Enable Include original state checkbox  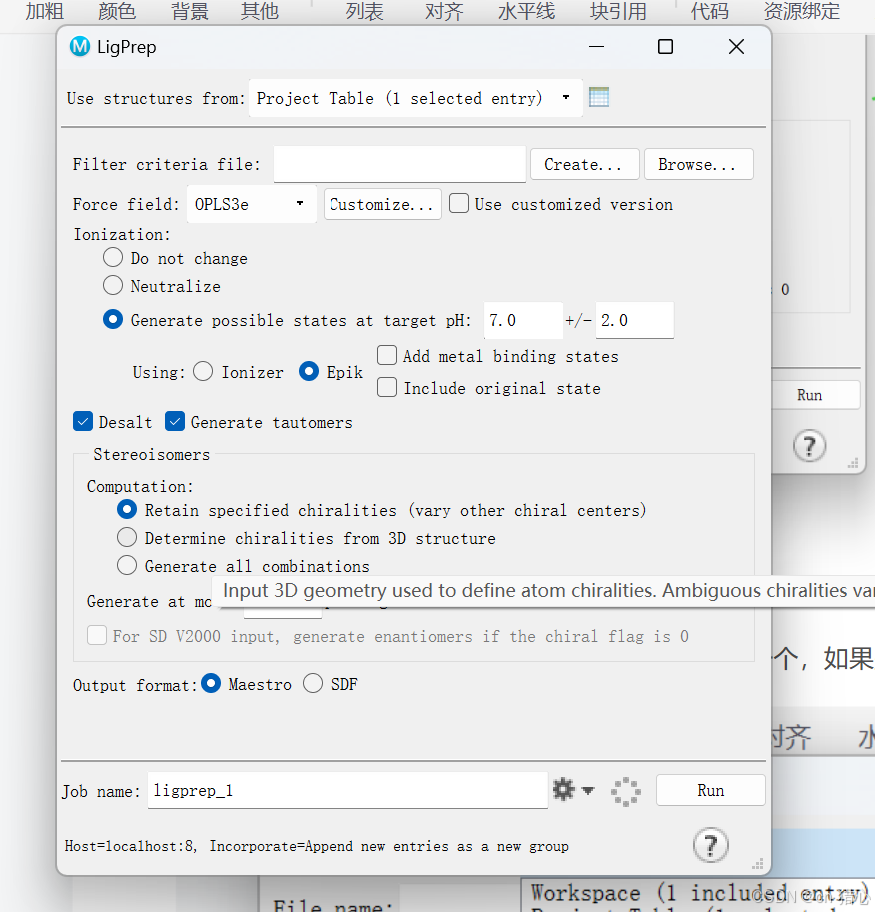click(387, 387)
